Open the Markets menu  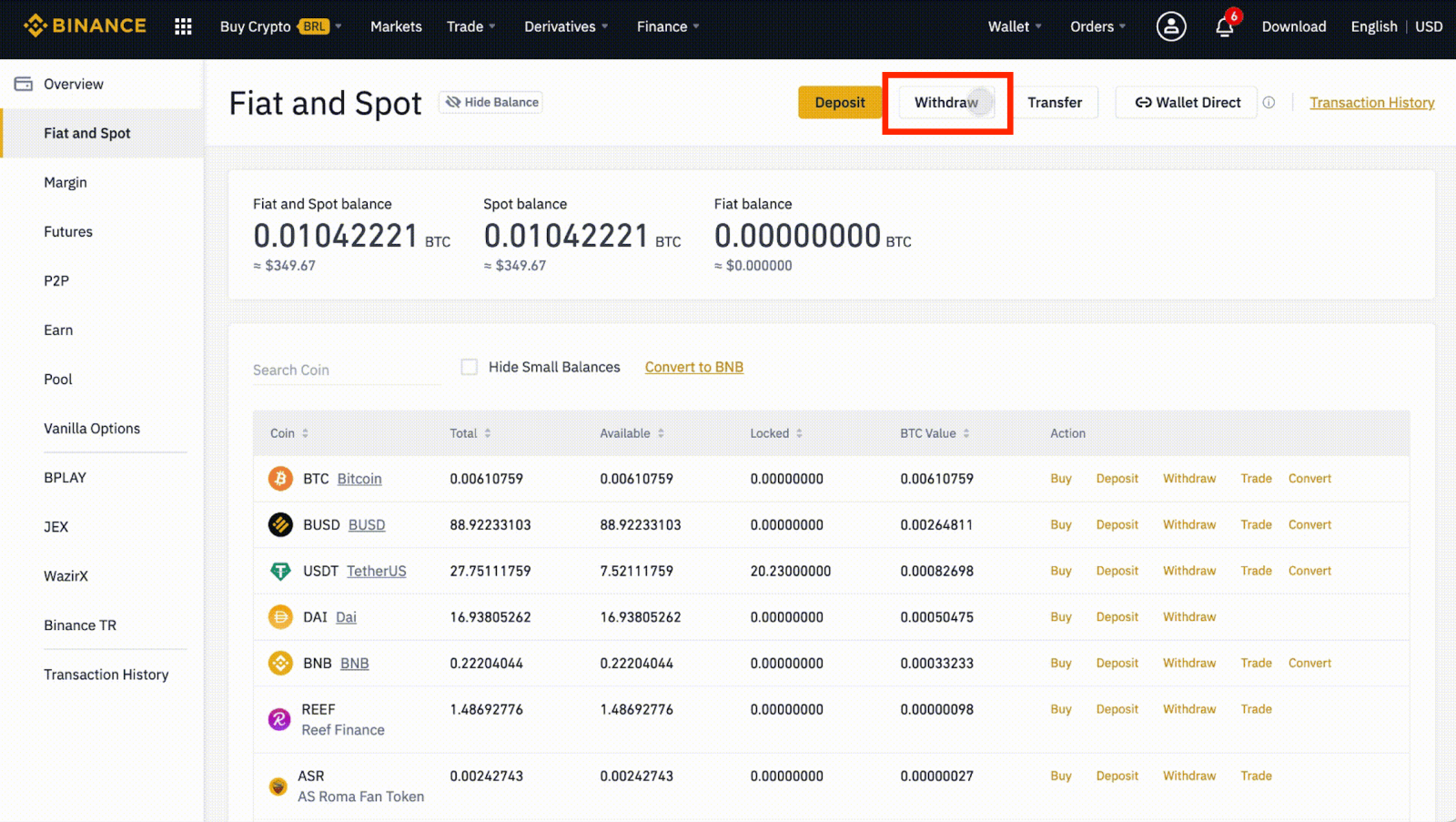pos(396,26)
